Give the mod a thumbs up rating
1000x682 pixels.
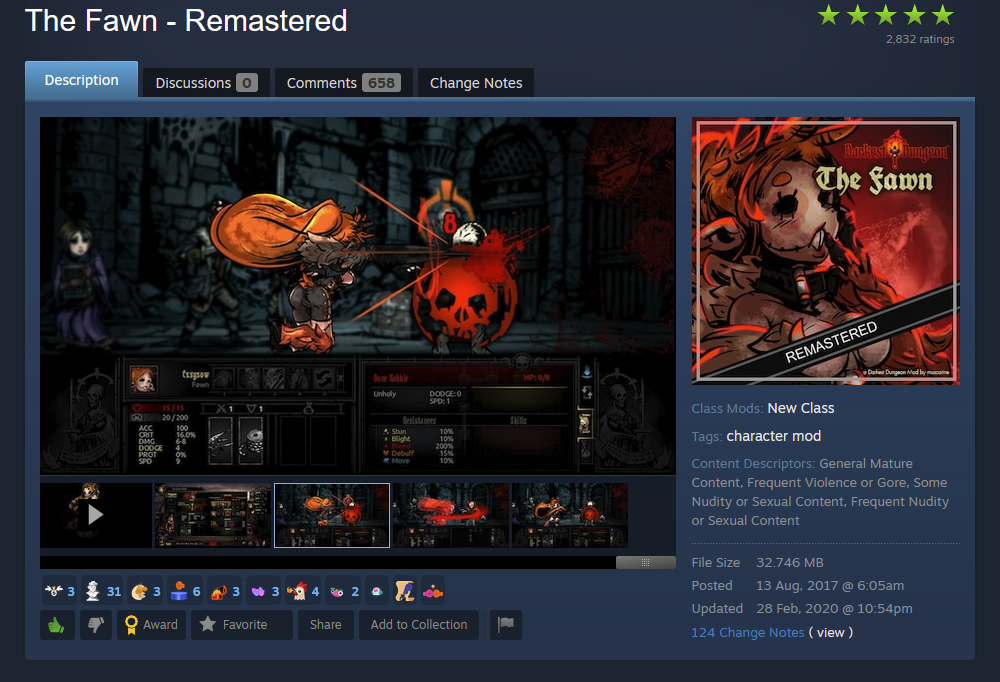pyautogui.click(x=57, y=625)
